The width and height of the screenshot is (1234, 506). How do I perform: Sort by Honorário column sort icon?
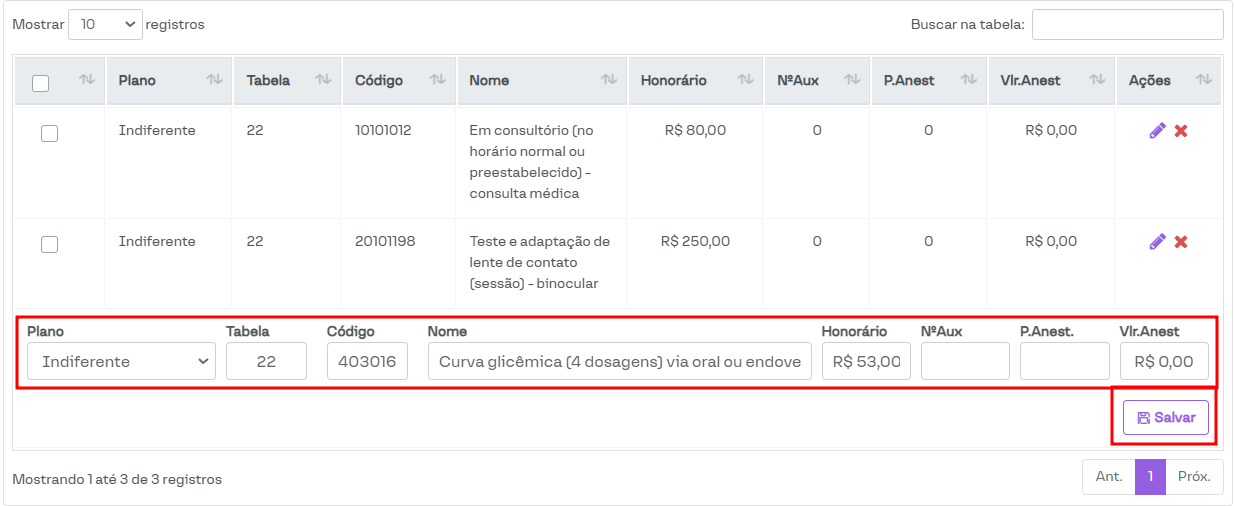coord(745,80)
